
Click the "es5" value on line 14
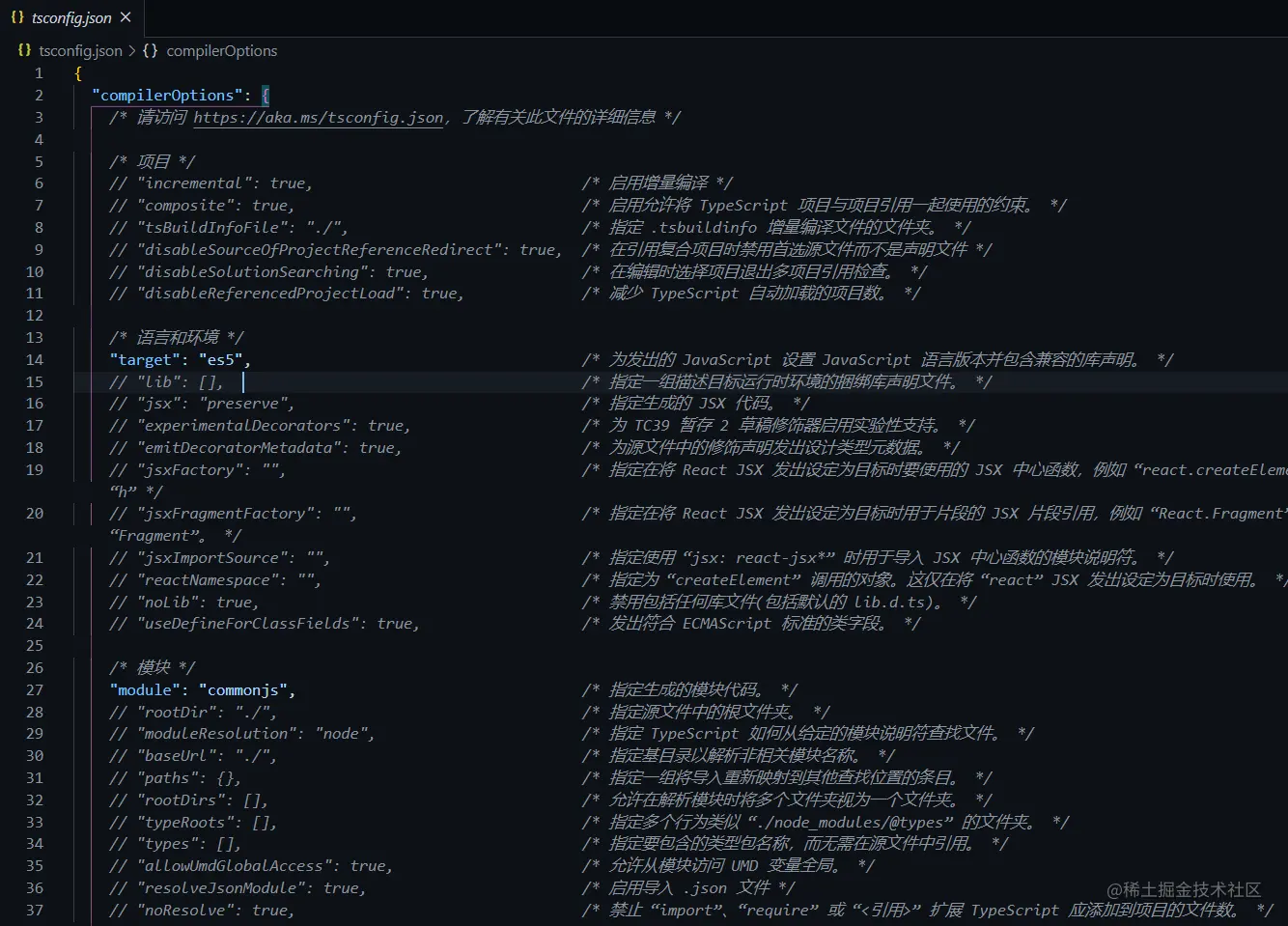tap(221, 359)
